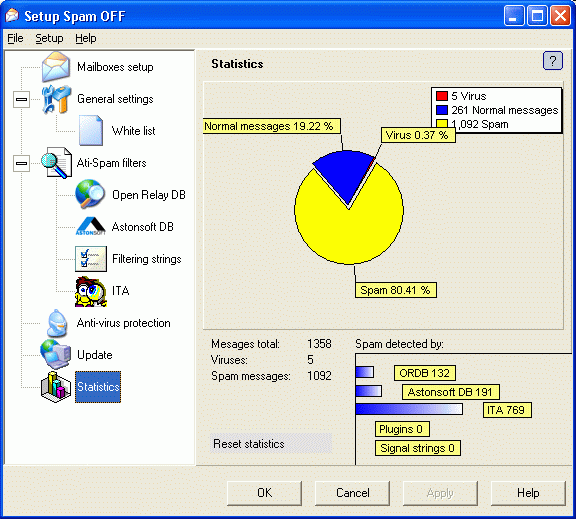Open the Astonsoft DB logo icon
The height and width of the screenshot is (519, 576).
pos(91,226)
